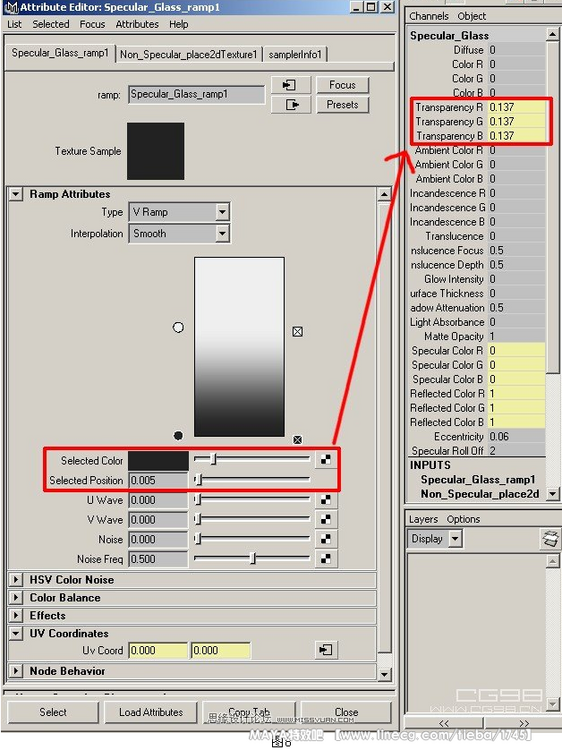Switch to Specular_Glass_ramp1 tab
This screenshot has height=750, width=562.
[60, 53]
